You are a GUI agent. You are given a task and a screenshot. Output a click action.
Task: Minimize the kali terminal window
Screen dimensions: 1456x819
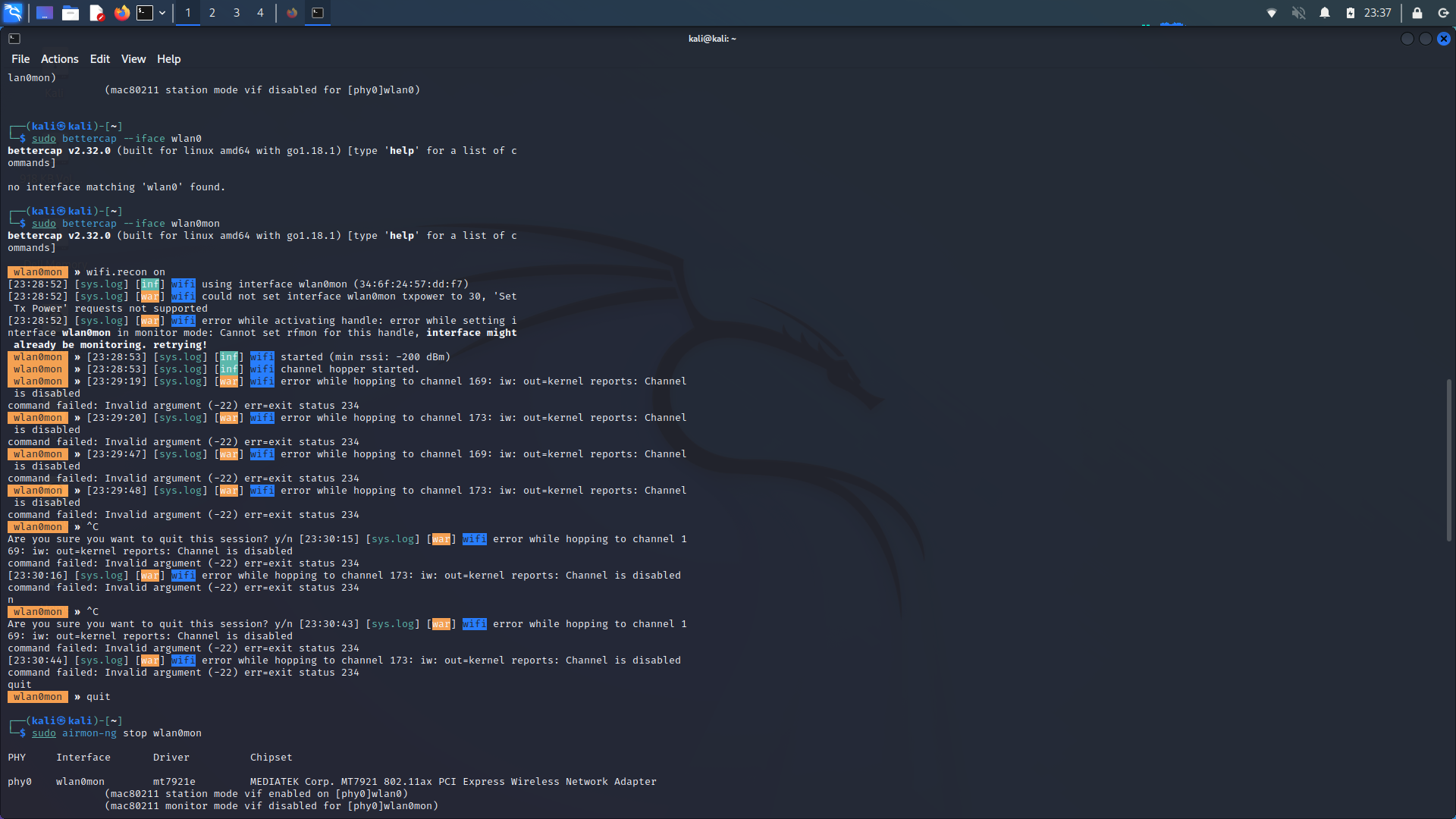1407,39
